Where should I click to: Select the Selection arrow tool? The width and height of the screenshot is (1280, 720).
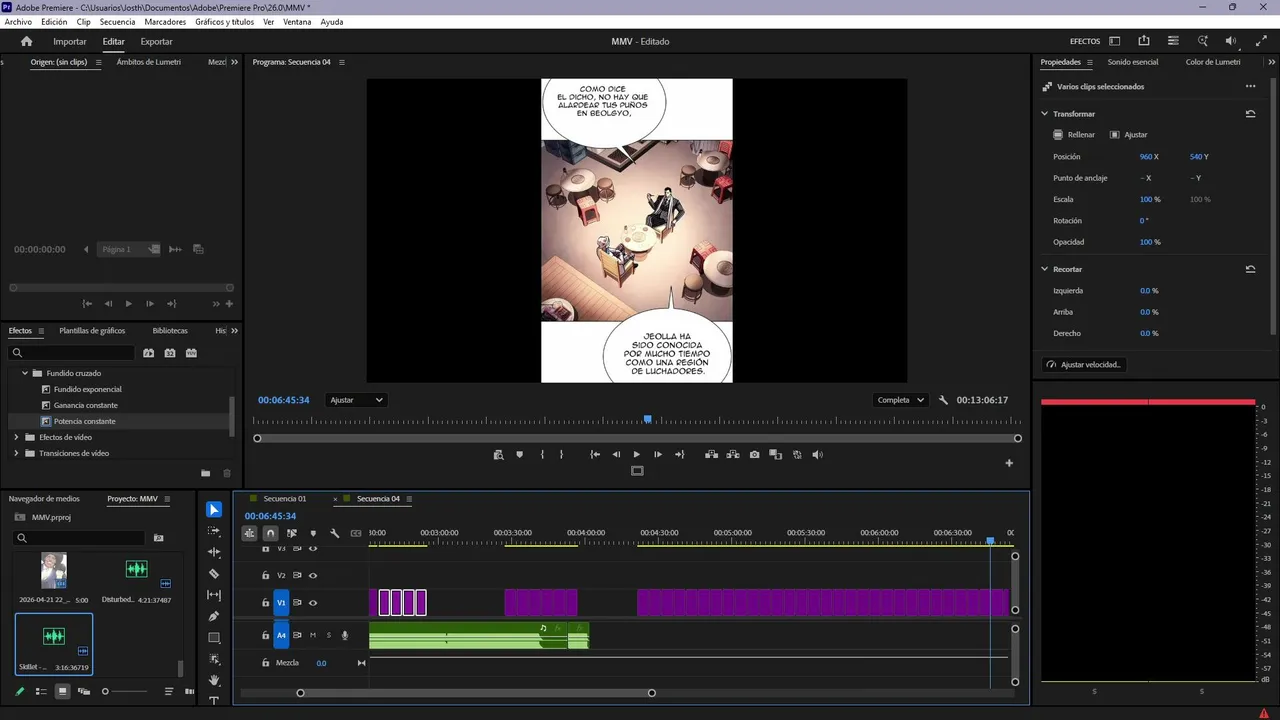pyautogui.click(x=214, y=509)
